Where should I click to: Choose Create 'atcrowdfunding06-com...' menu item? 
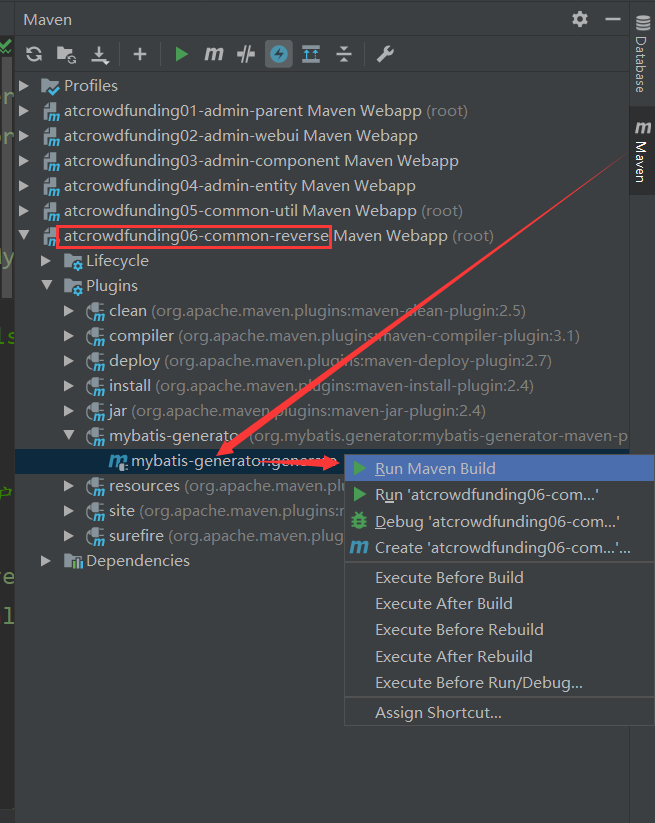pos(499,547)
